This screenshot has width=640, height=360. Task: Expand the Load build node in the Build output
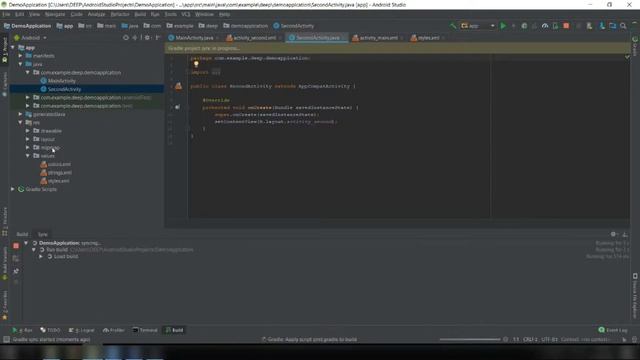click(41, 256)
